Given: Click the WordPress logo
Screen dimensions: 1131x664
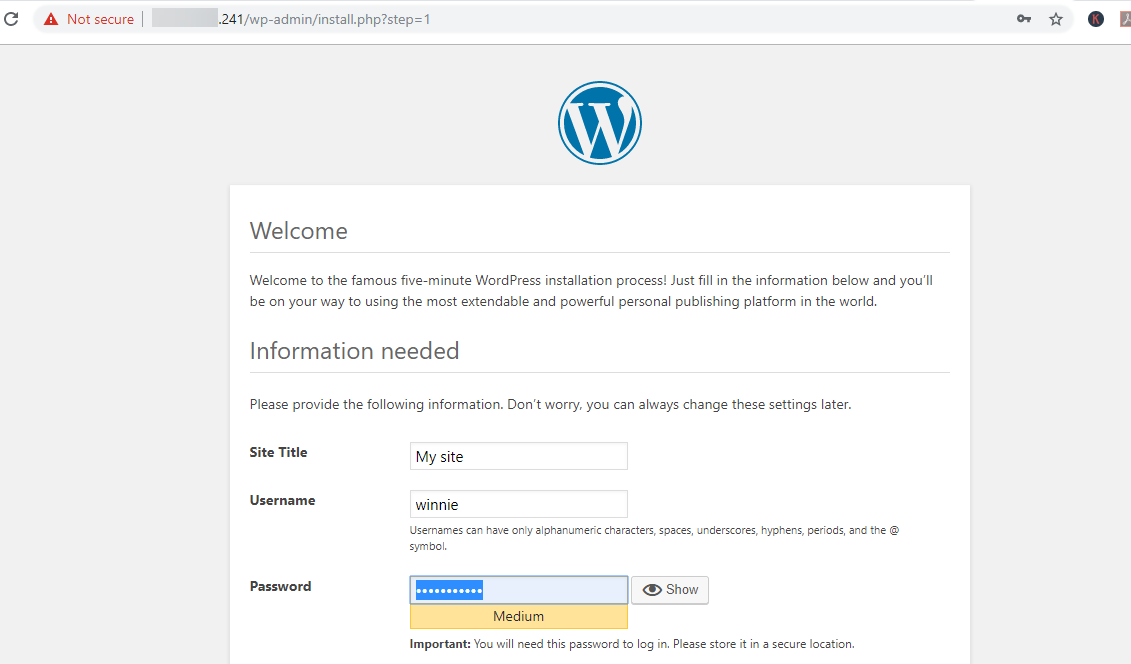Looking at the screenshot, I should point(599,122).
